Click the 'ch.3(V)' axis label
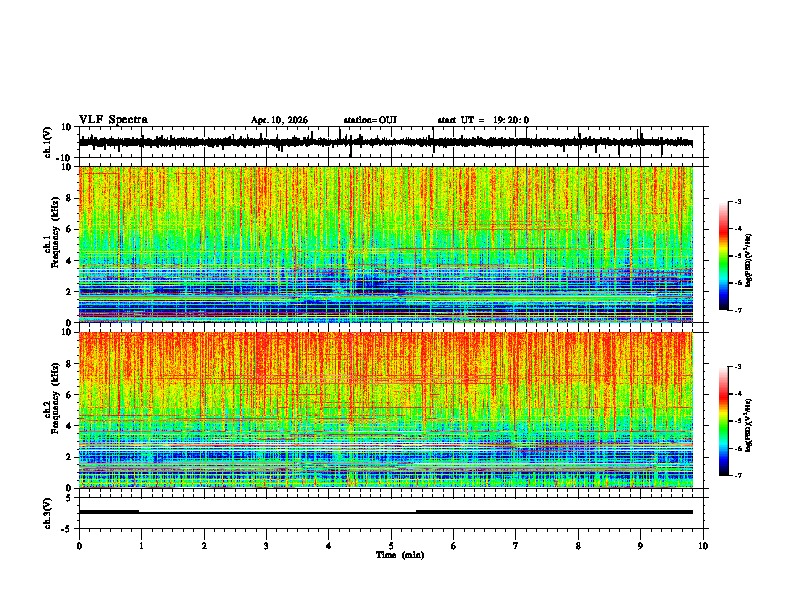The width and height of the screenshot is (792, 612). click(48, 513)
